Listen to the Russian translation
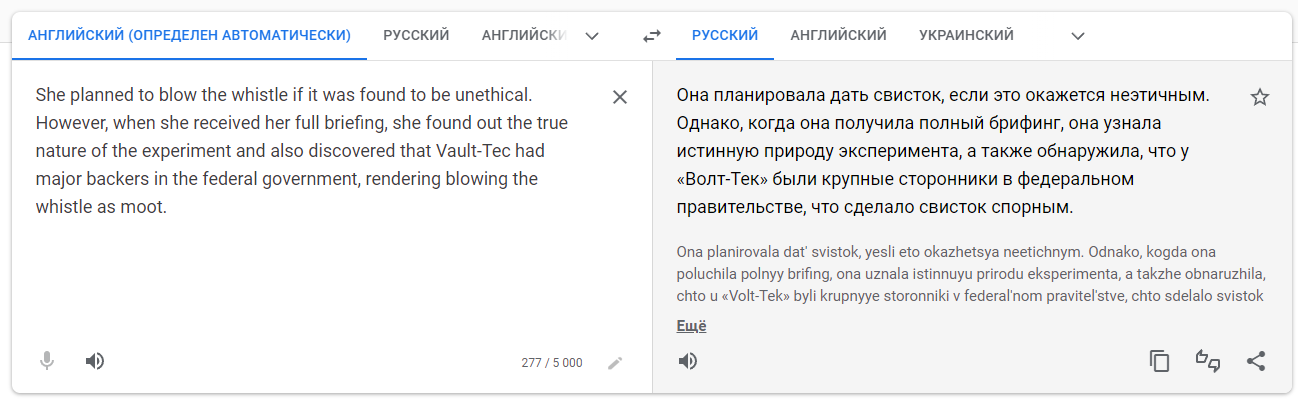This screenshot has width=1298, height=400. tap(688, 361)
